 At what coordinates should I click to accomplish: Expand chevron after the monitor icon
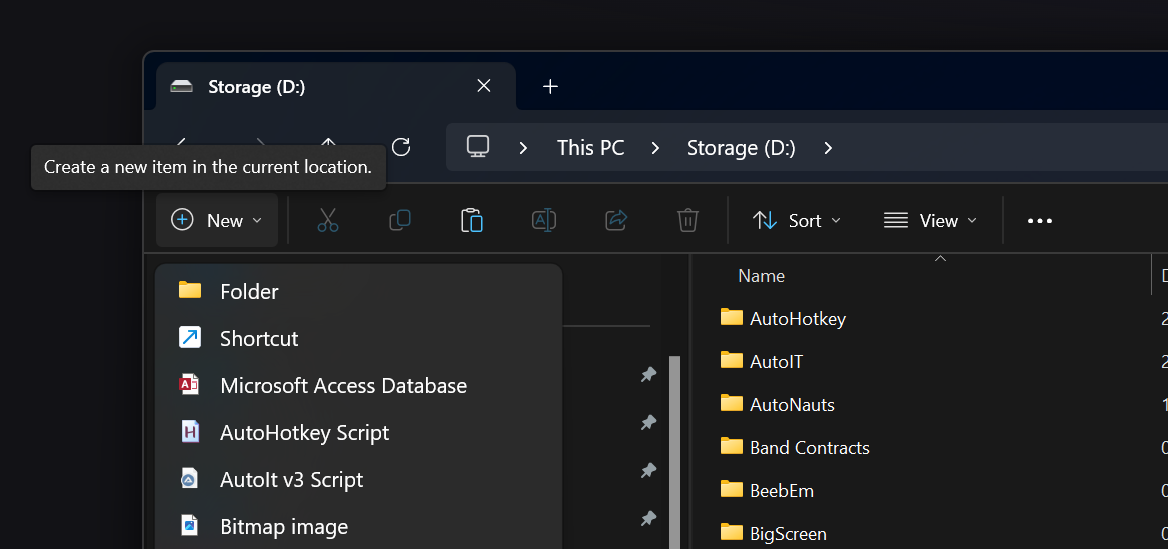(524, 147)
